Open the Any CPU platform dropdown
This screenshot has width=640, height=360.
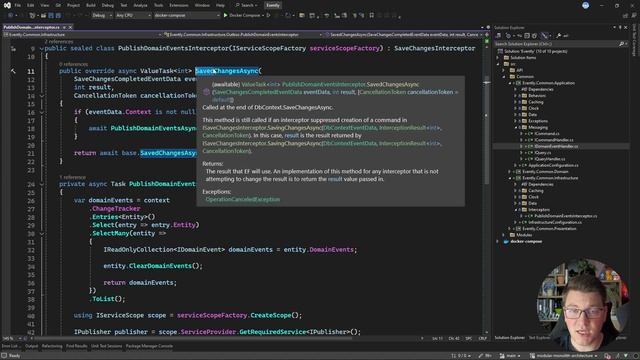133,16
